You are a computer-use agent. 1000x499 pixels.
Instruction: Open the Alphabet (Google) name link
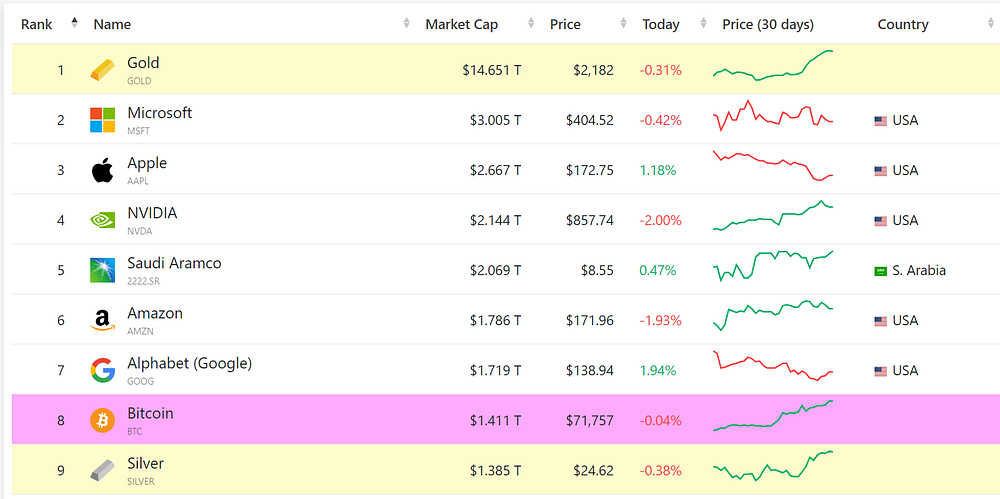coord(189,364)
